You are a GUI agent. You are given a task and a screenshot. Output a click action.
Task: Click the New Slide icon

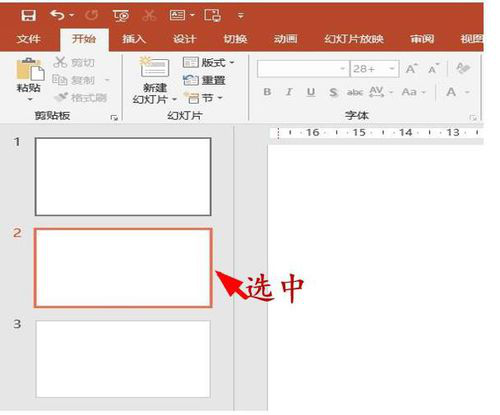154,67
